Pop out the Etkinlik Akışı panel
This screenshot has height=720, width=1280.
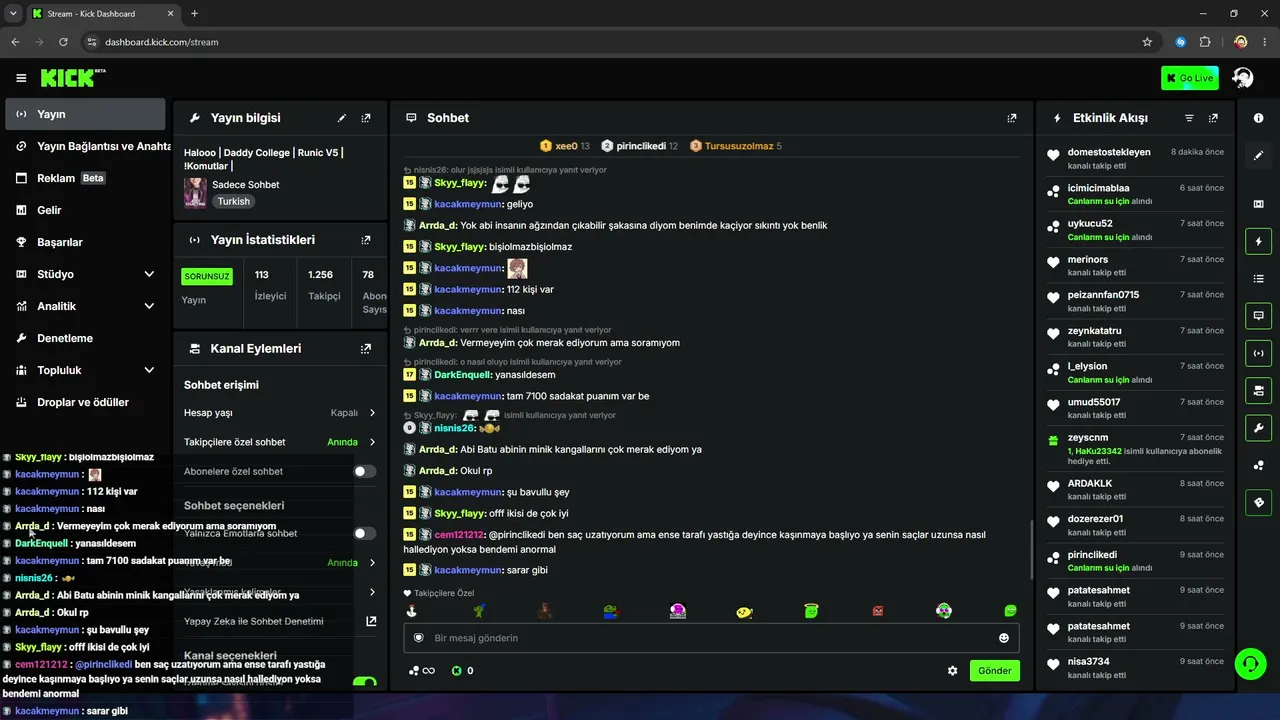point(1213,118)
